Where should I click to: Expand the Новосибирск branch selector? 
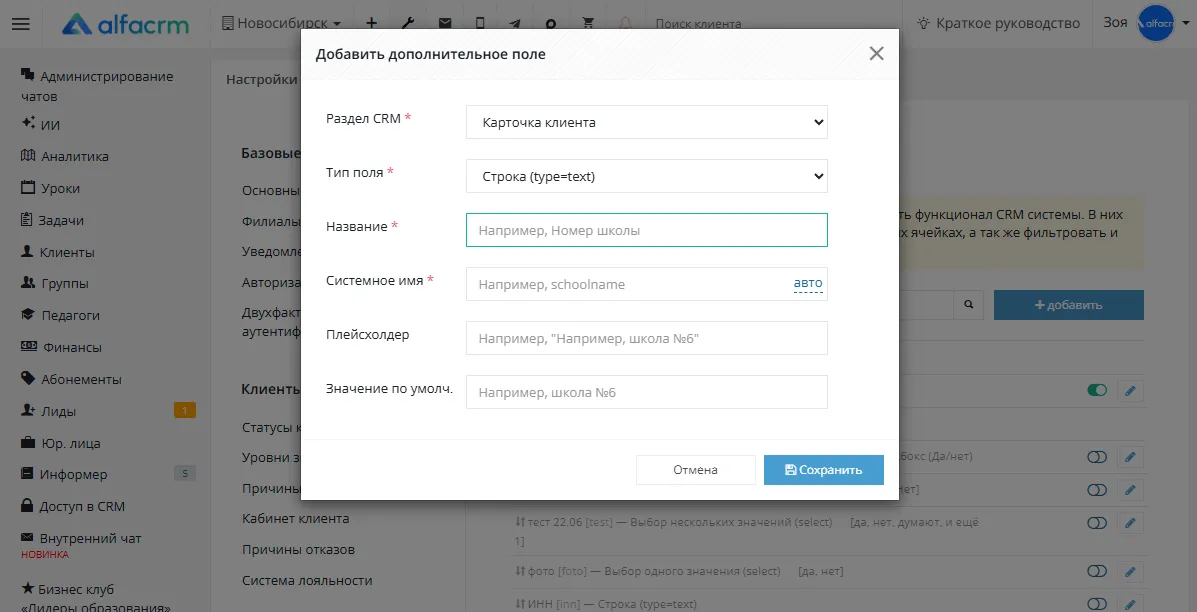pyautogui.click(x=281, y=24)
